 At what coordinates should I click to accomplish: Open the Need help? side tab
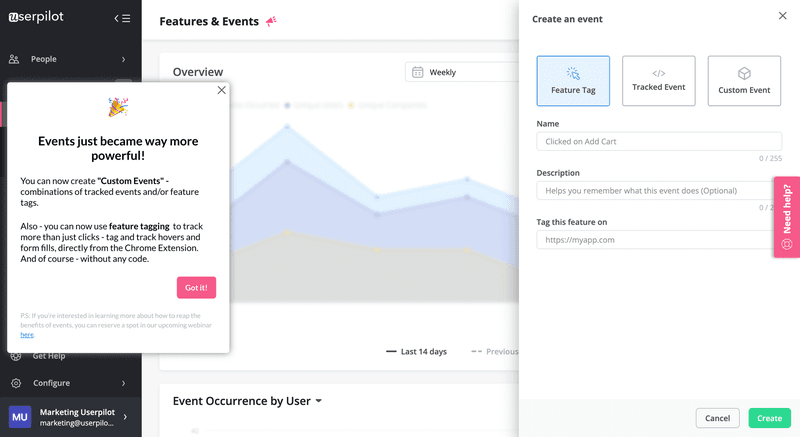pos(787,217)
